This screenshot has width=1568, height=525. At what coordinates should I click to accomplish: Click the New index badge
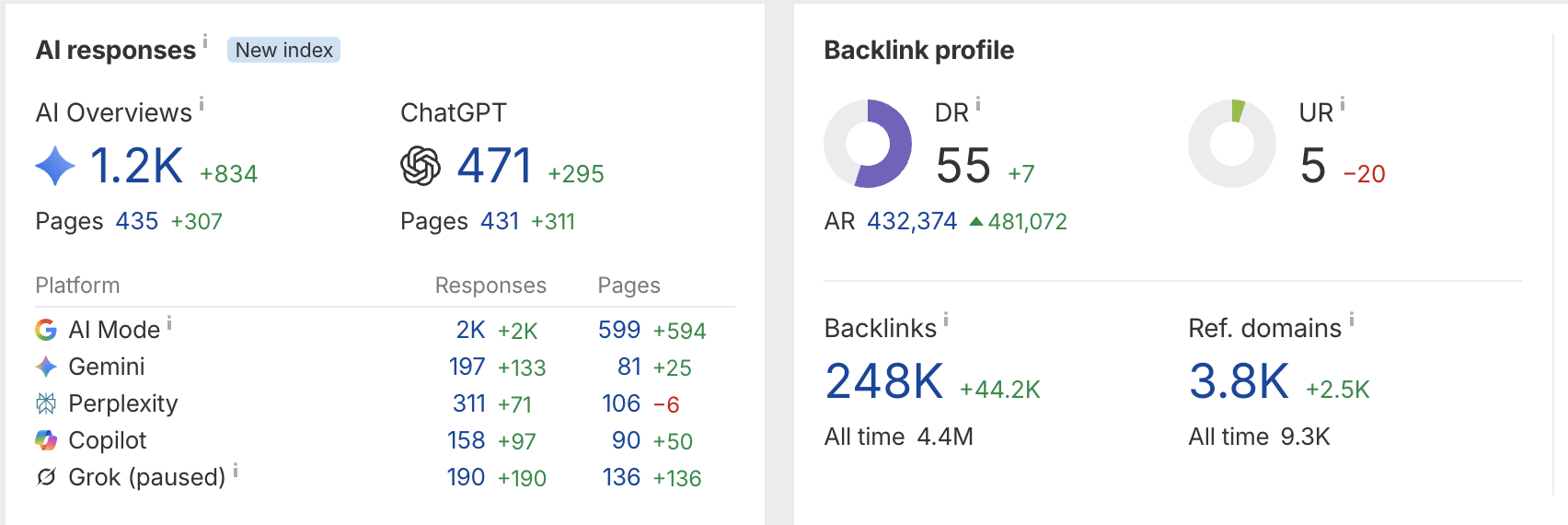284,50
